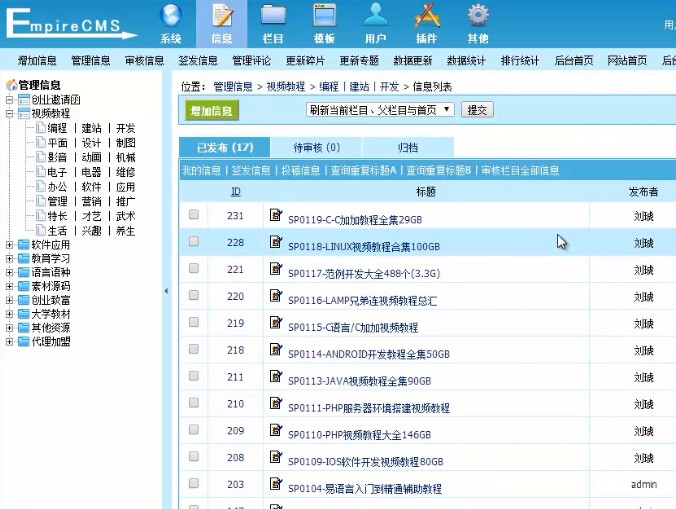Screen dimensions: 676x509
Task: Open the 模板 window icon
Action: point(325,16)
